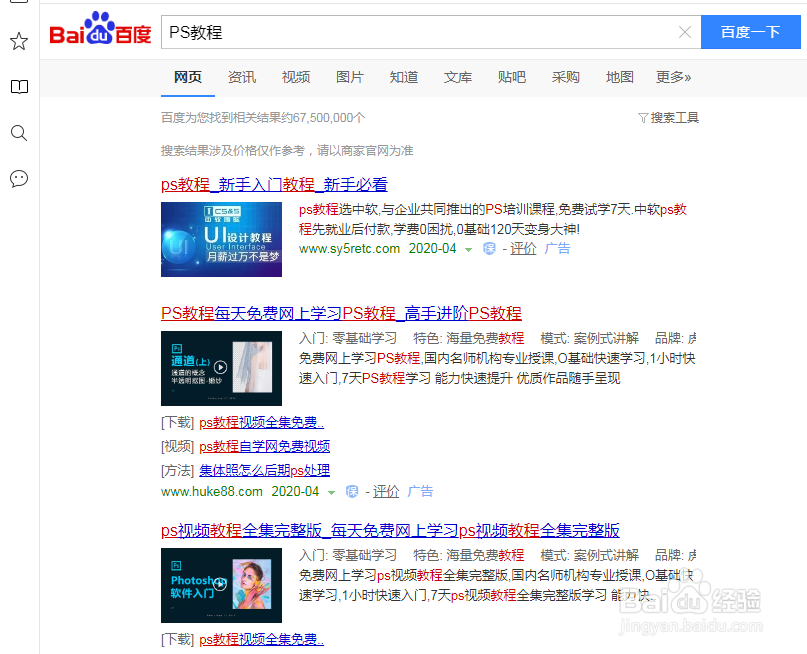The height and width of the screenshot is (654, 807).
Task: Open the reading book icon in sidebar
Action: pos(19,86)
